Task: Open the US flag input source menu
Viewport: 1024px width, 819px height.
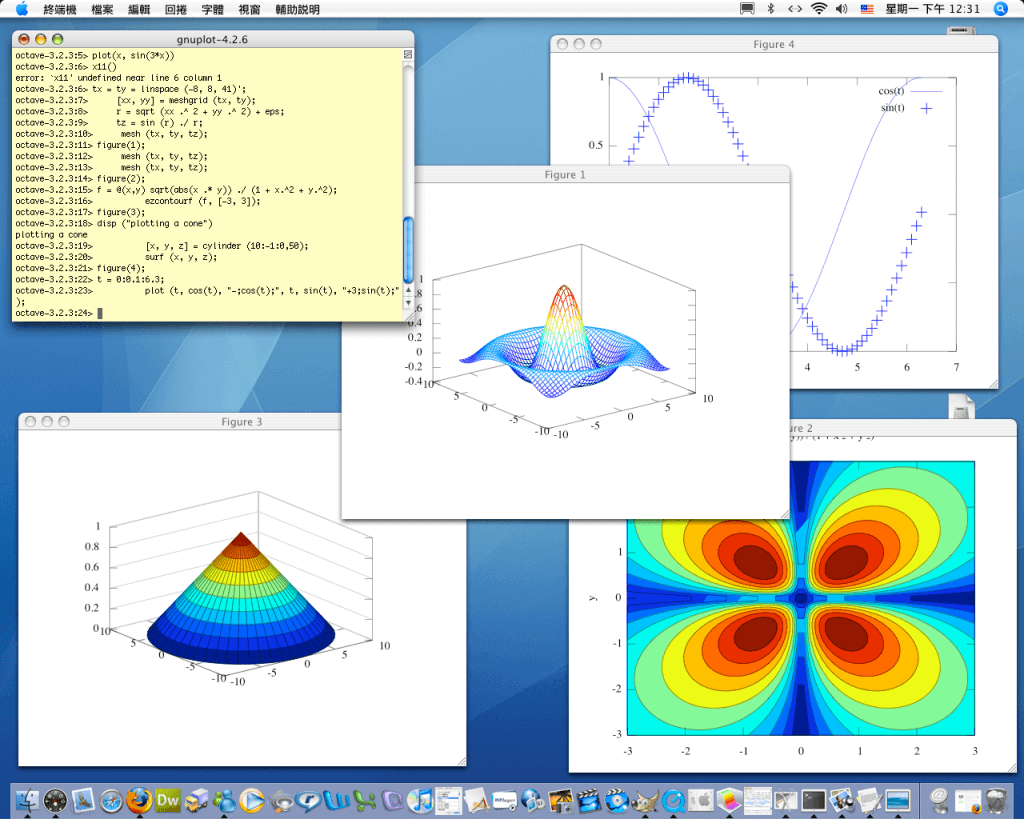Action: pyautogui.click(x=866, y=9)
